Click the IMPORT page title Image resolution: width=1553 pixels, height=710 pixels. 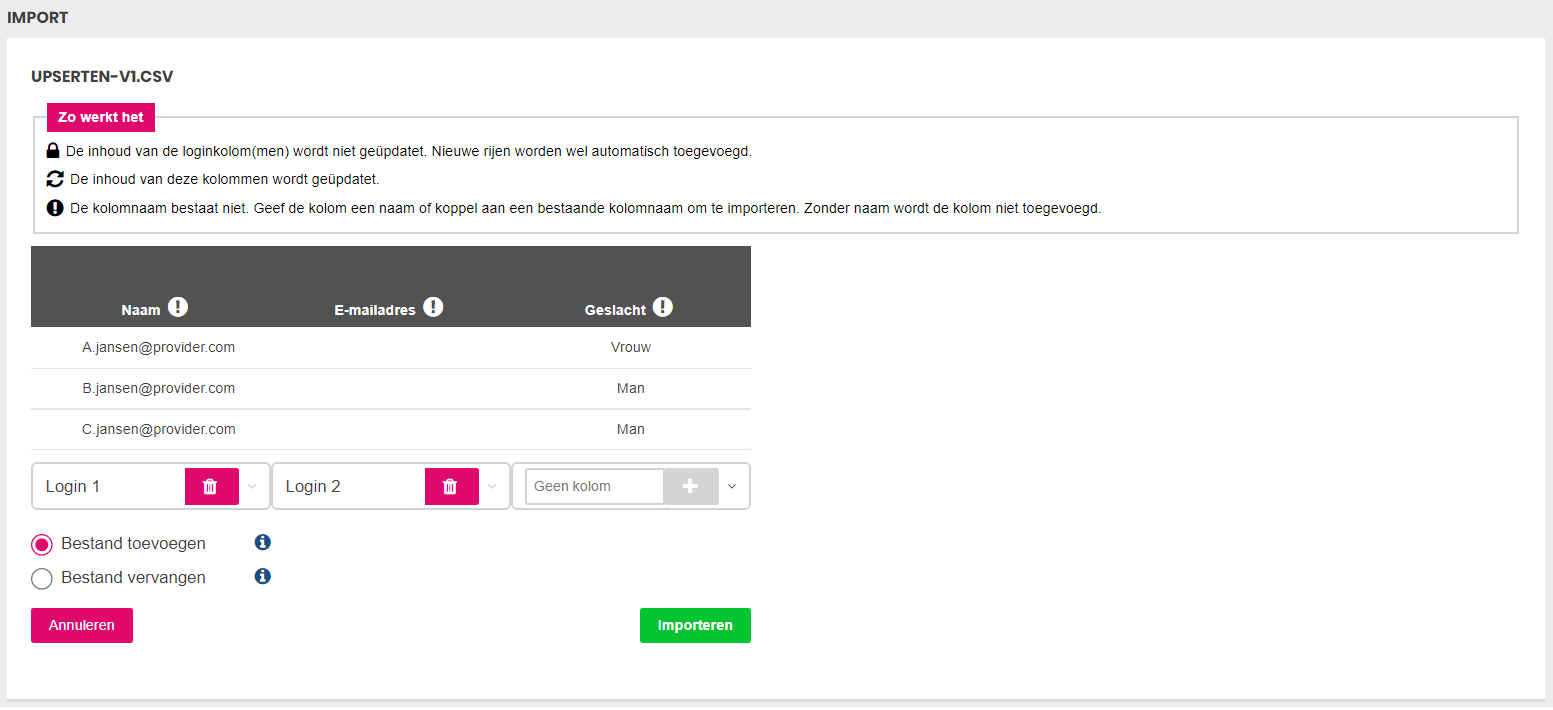coord(38,18)
